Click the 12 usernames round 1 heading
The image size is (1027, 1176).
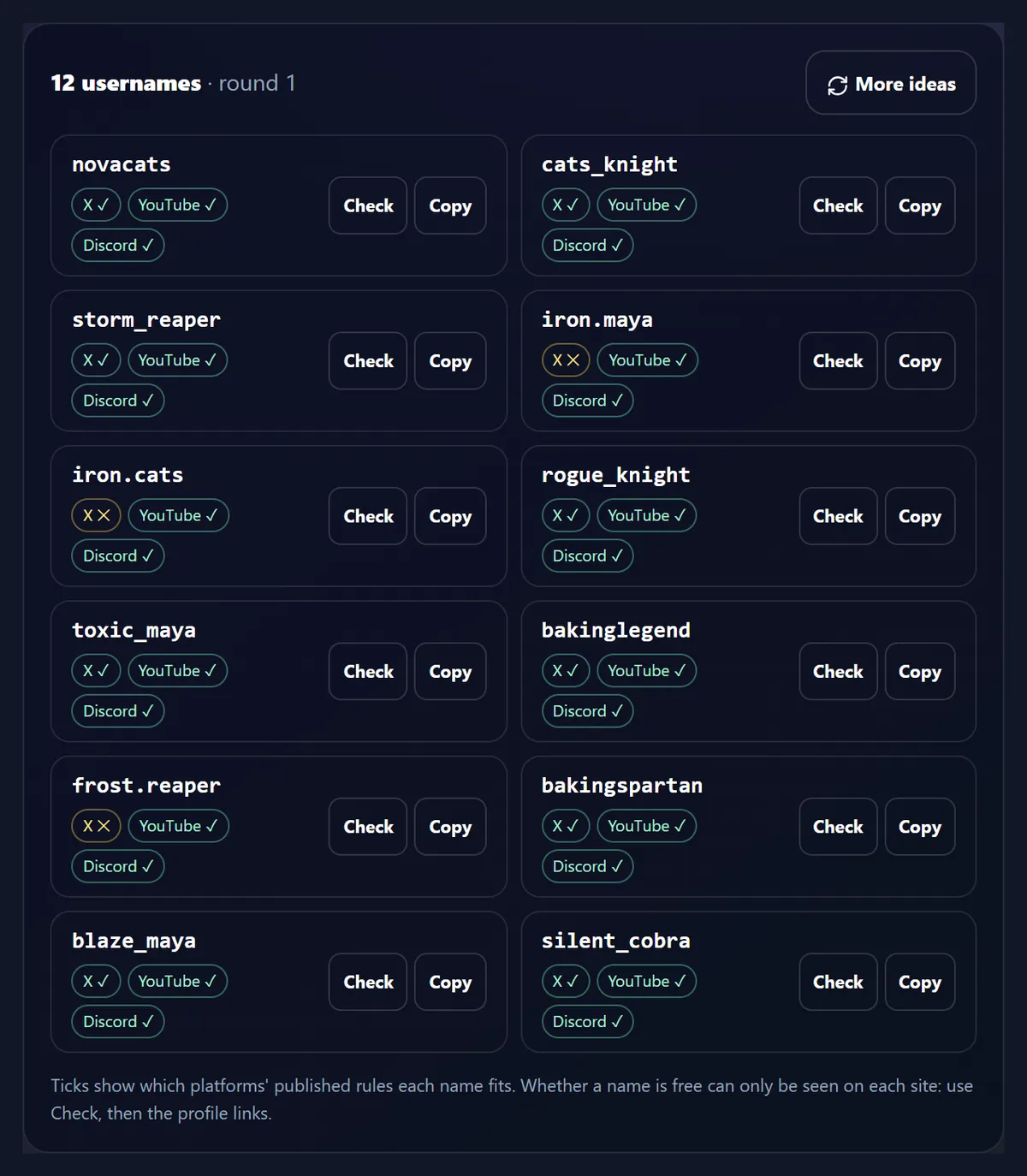click(x=173, y=83)
